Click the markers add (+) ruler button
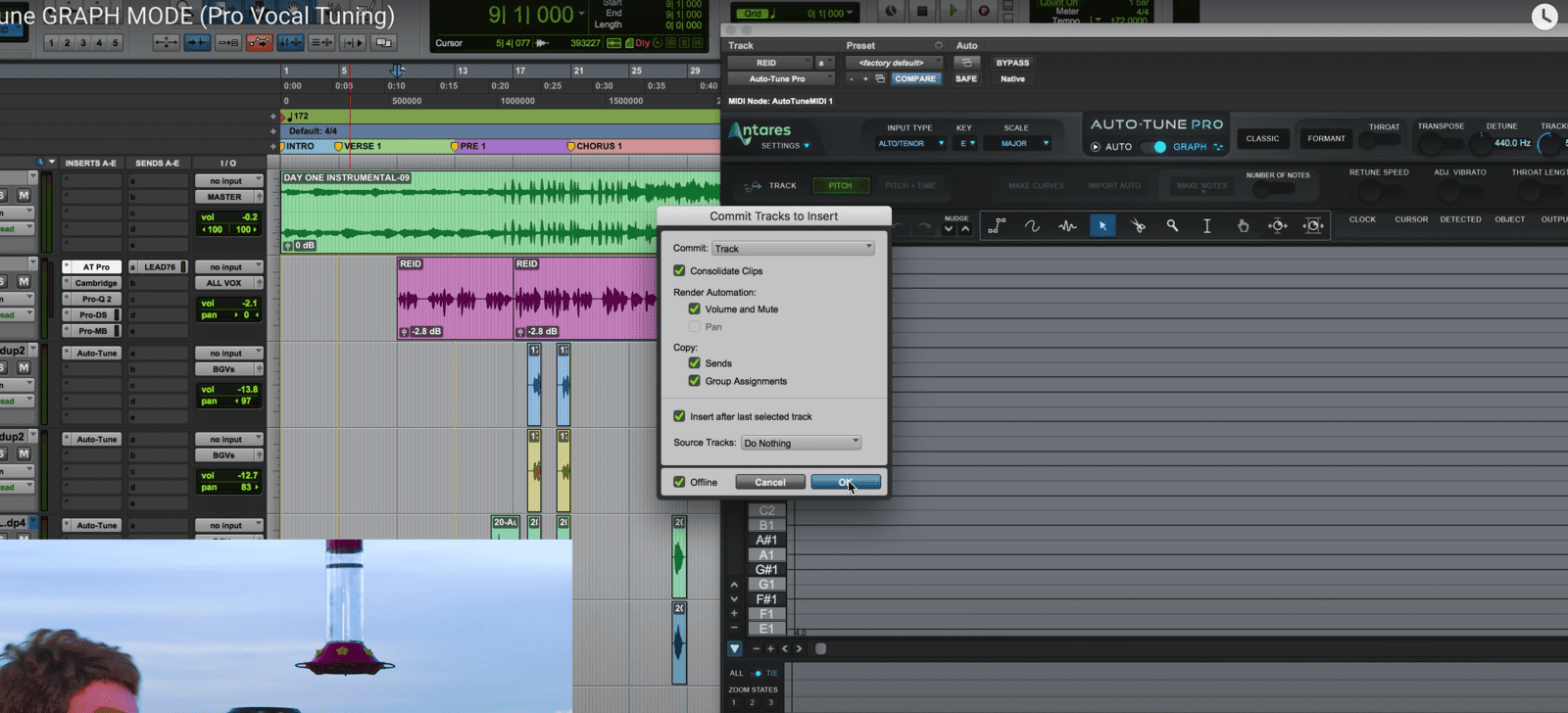This screenshot has width=1568, height=713. coord(273,146)
